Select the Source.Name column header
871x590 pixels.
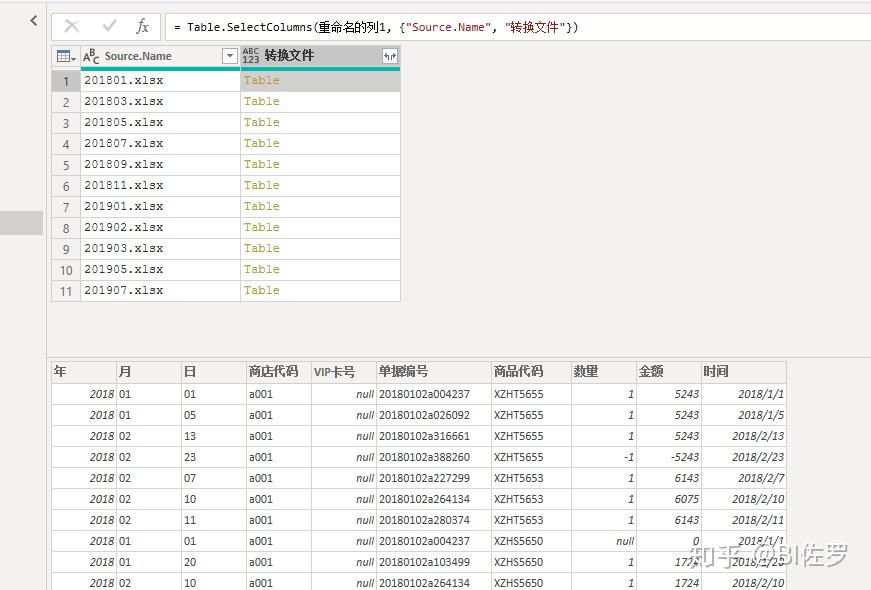tap(150, 57)
